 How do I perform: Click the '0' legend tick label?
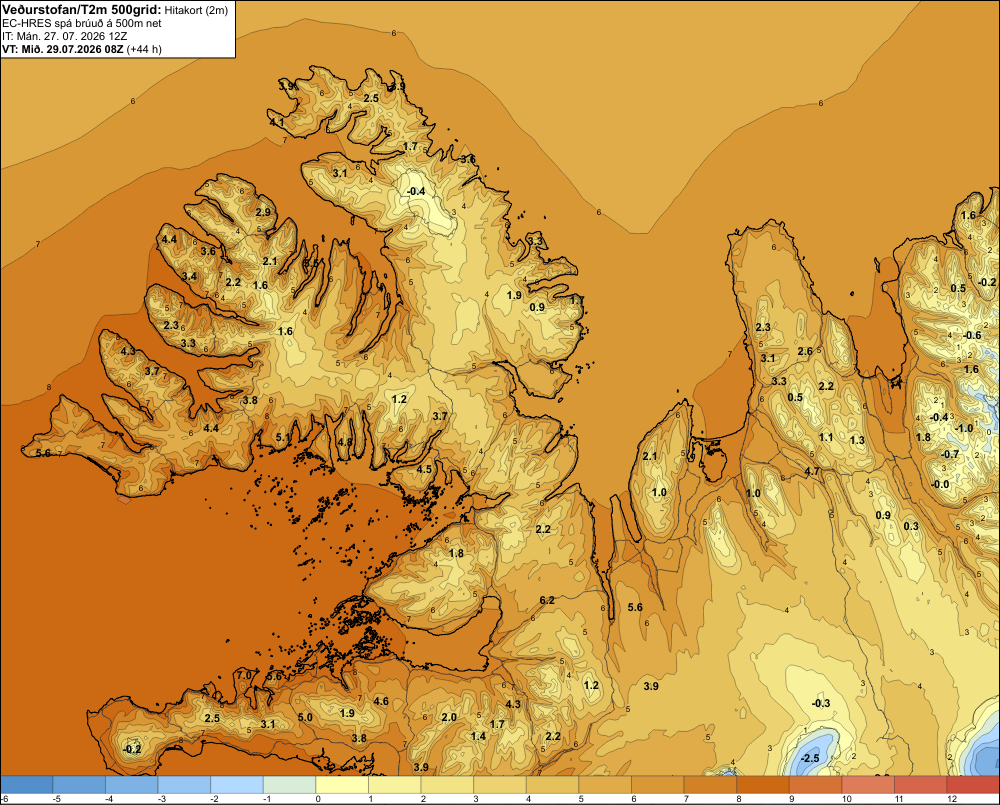[x=318, y=799]
